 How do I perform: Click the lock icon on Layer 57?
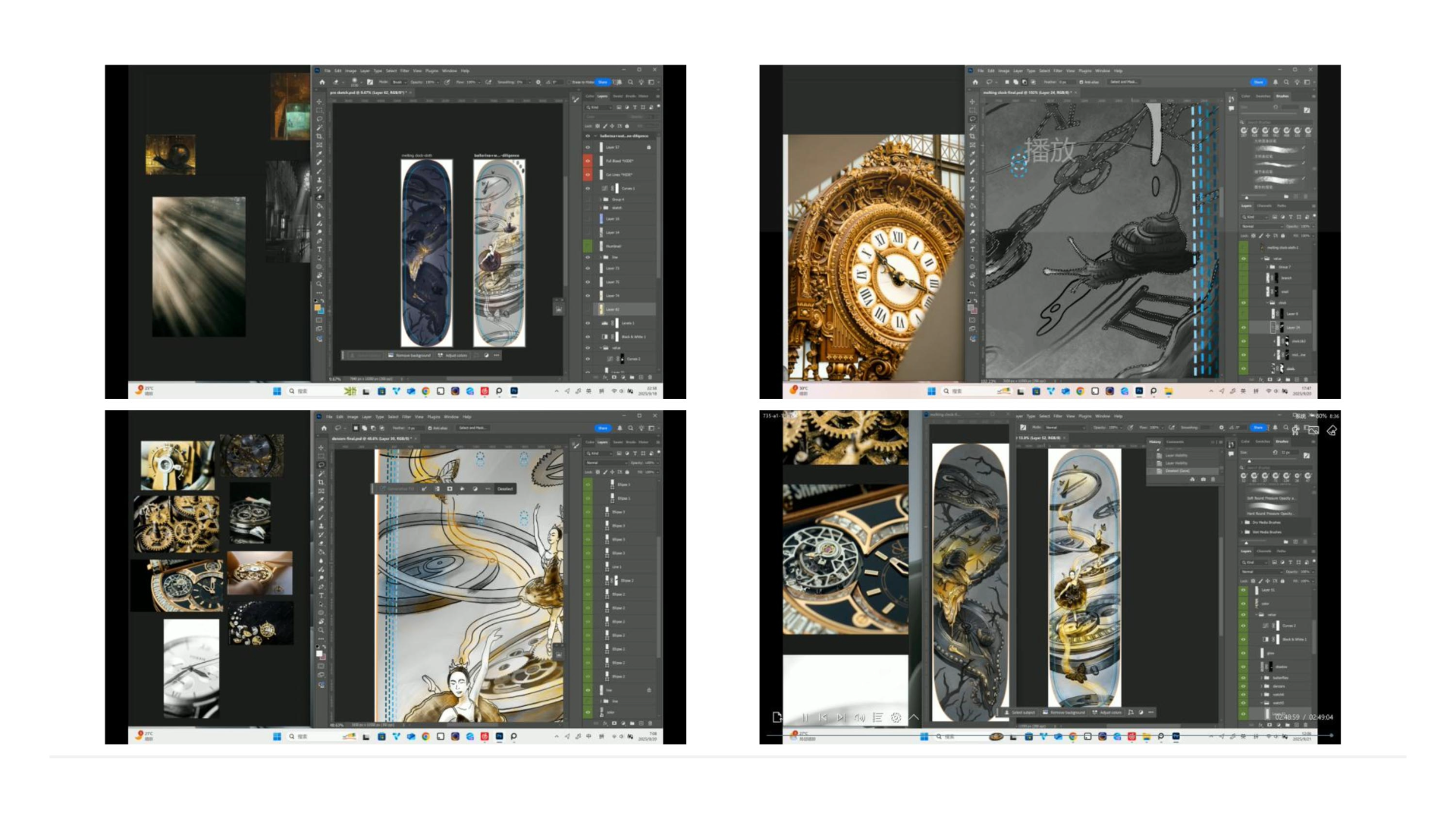[648, 147]
